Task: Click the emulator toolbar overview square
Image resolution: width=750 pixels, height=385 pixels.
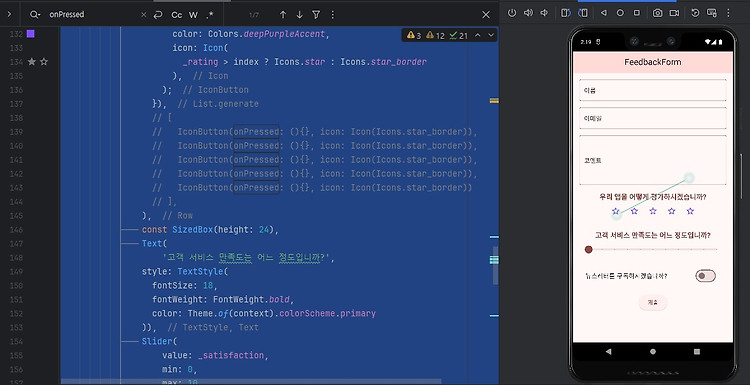Action: (x=637, y=13)
